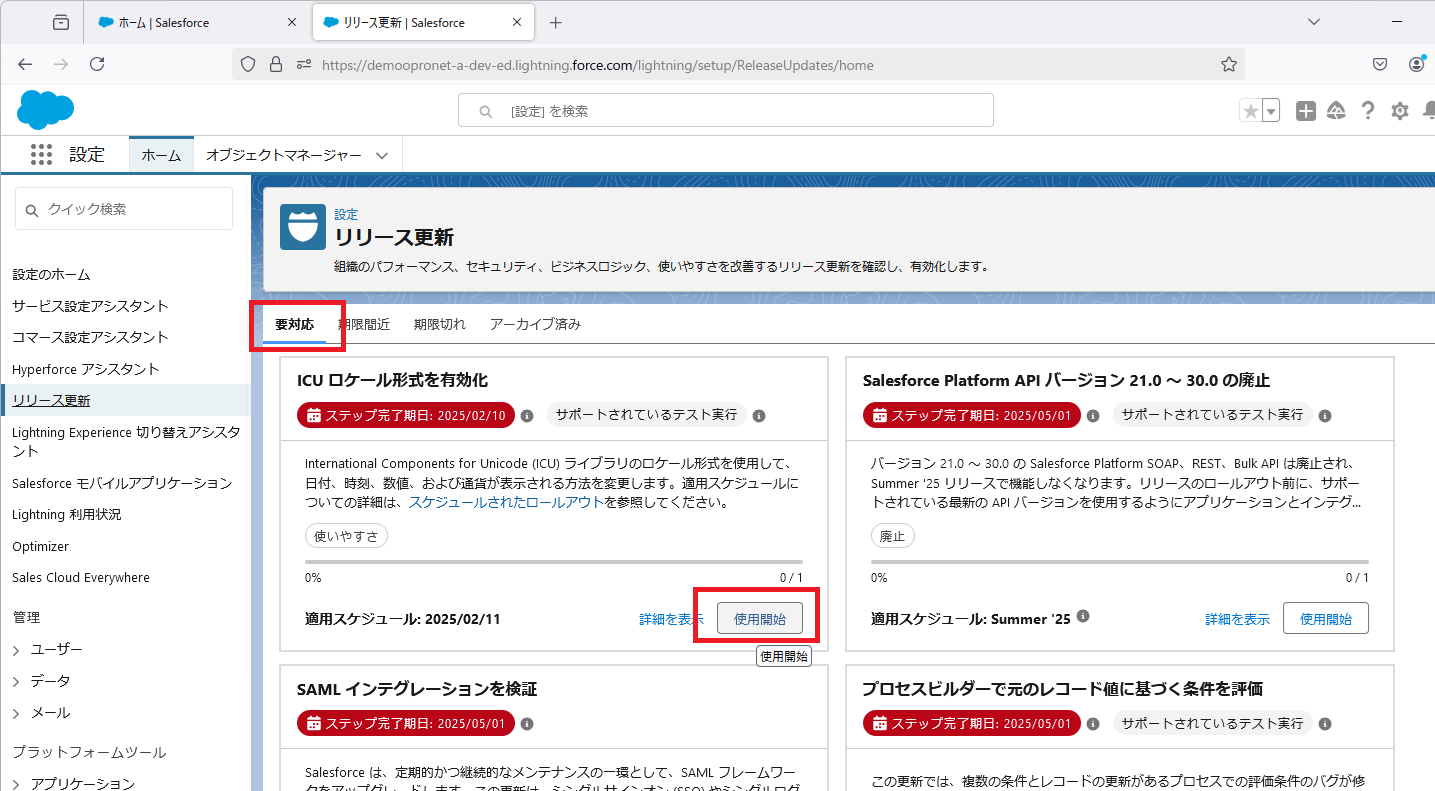Viewport: 1435px width, 791px height.
Task: Click the ICU update progress bar
Action: (553, 562)
